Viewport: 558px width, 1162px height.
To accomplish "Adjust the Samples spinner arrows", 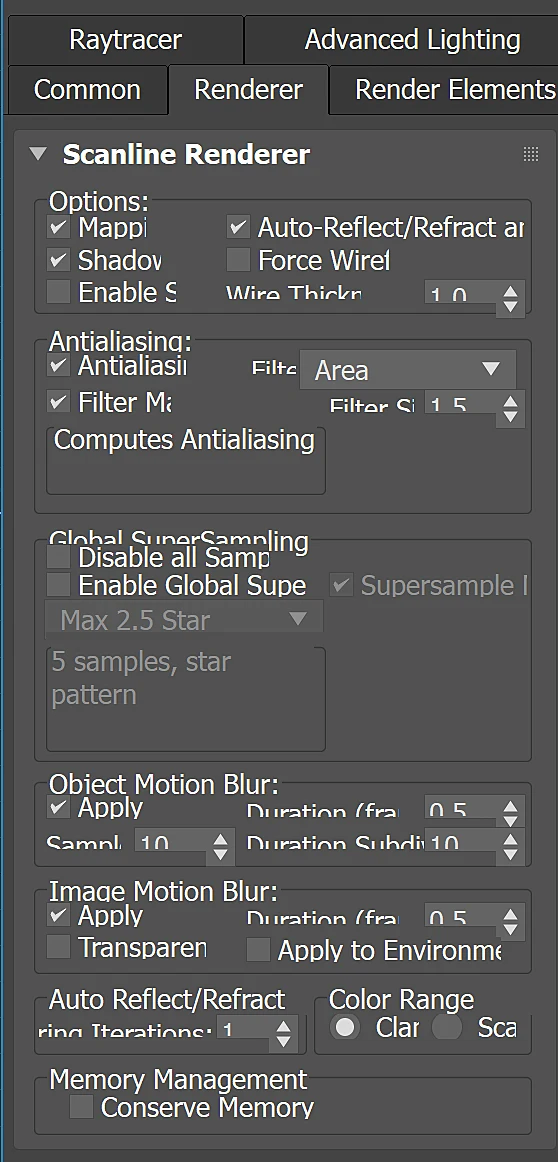I will click(220, 846).
